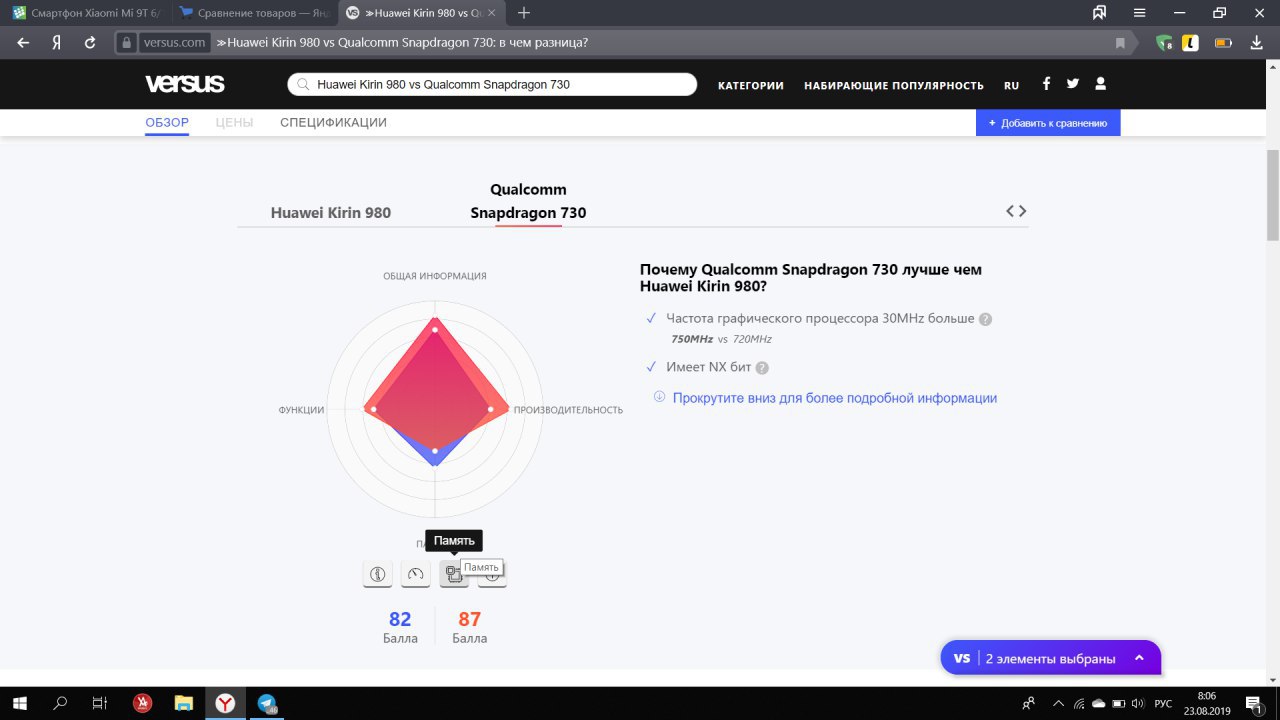The width and height of the screenshot is (1280, 720).
Task: Click the versus.com domain chip in address bar
Action: pyautogui.click(x=174, y=43)
